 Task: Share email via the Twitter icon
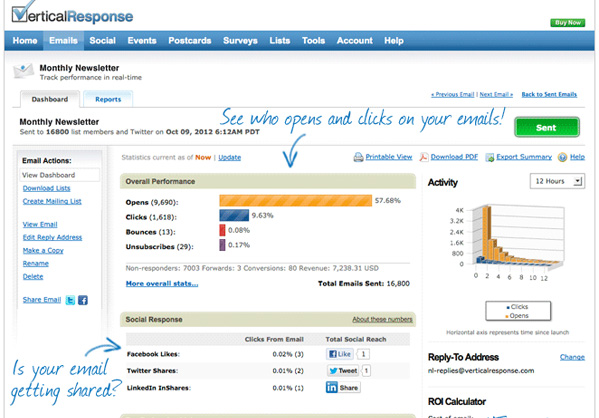coord(70,300)
